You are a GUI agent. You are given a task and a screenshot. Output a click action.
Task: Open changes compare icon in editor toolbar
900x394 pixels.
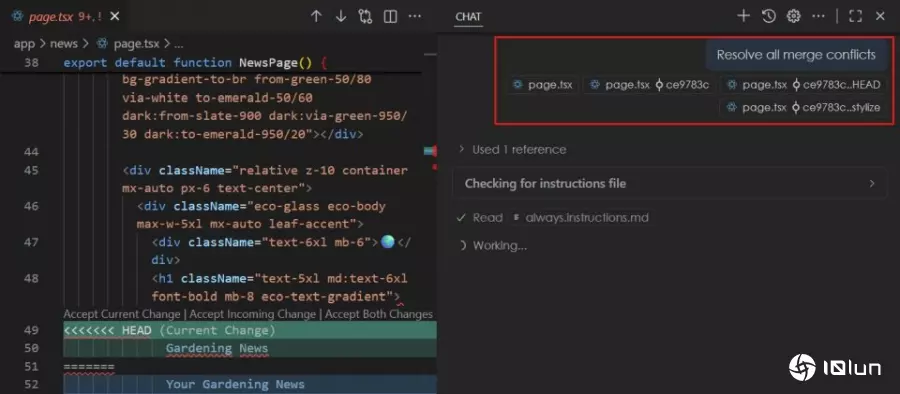[365, 16]
